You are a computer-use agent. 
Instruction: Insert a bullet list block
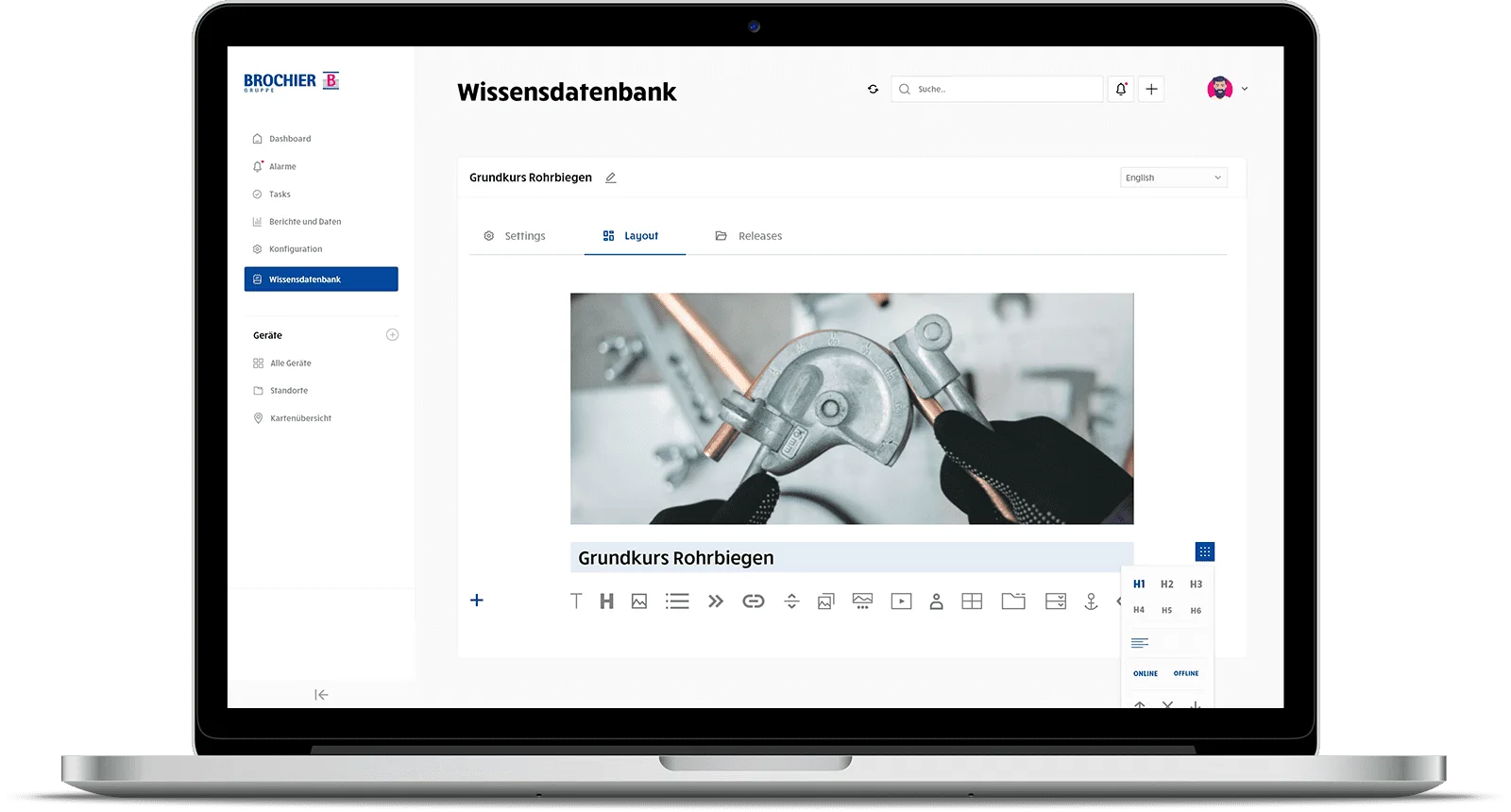click(x=677, y=601)
